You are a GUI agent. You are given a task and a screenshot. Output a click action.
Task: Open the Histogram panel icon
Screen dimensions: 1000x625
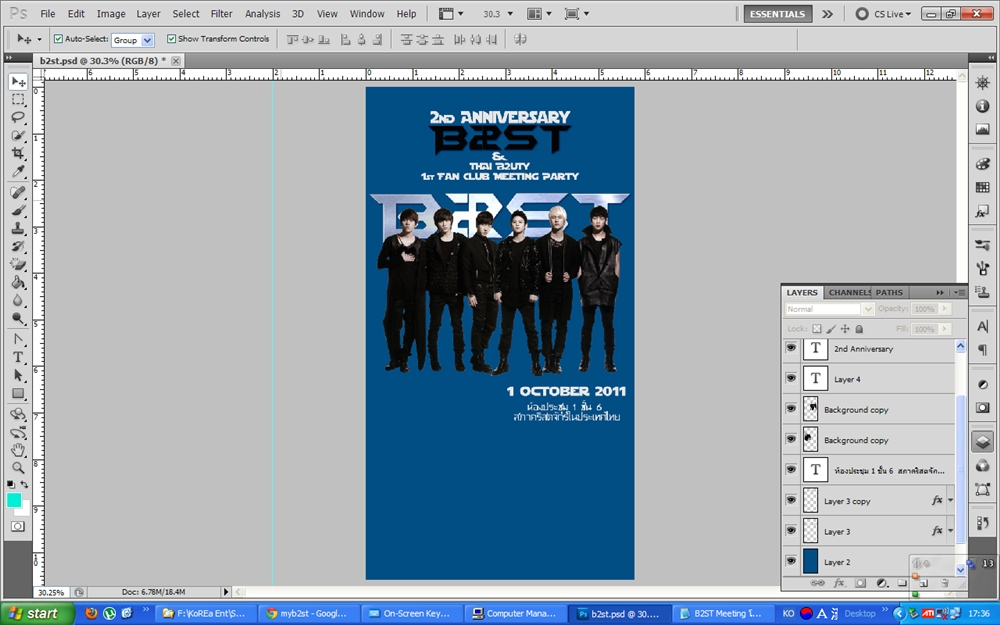pyautogui.click(x=982, y=129)
